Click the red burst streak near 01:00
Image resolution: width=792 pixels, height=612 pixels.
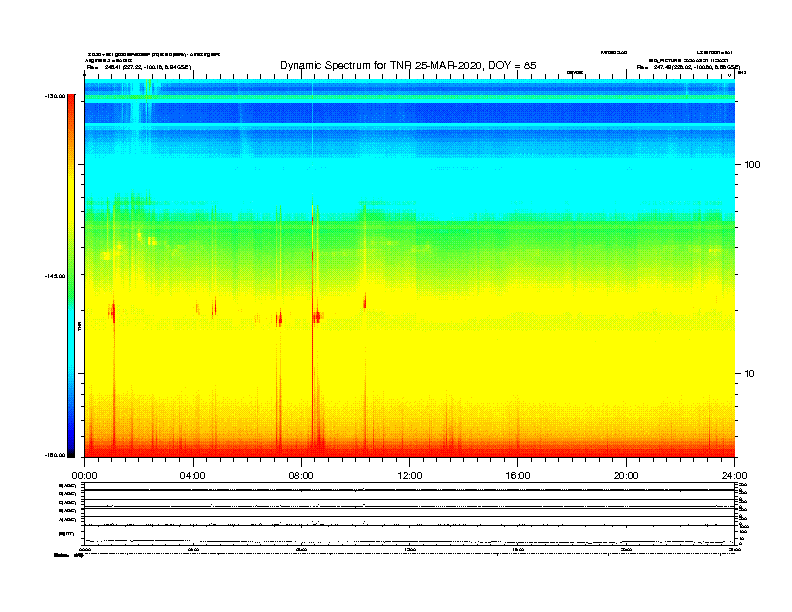point(114,374)
